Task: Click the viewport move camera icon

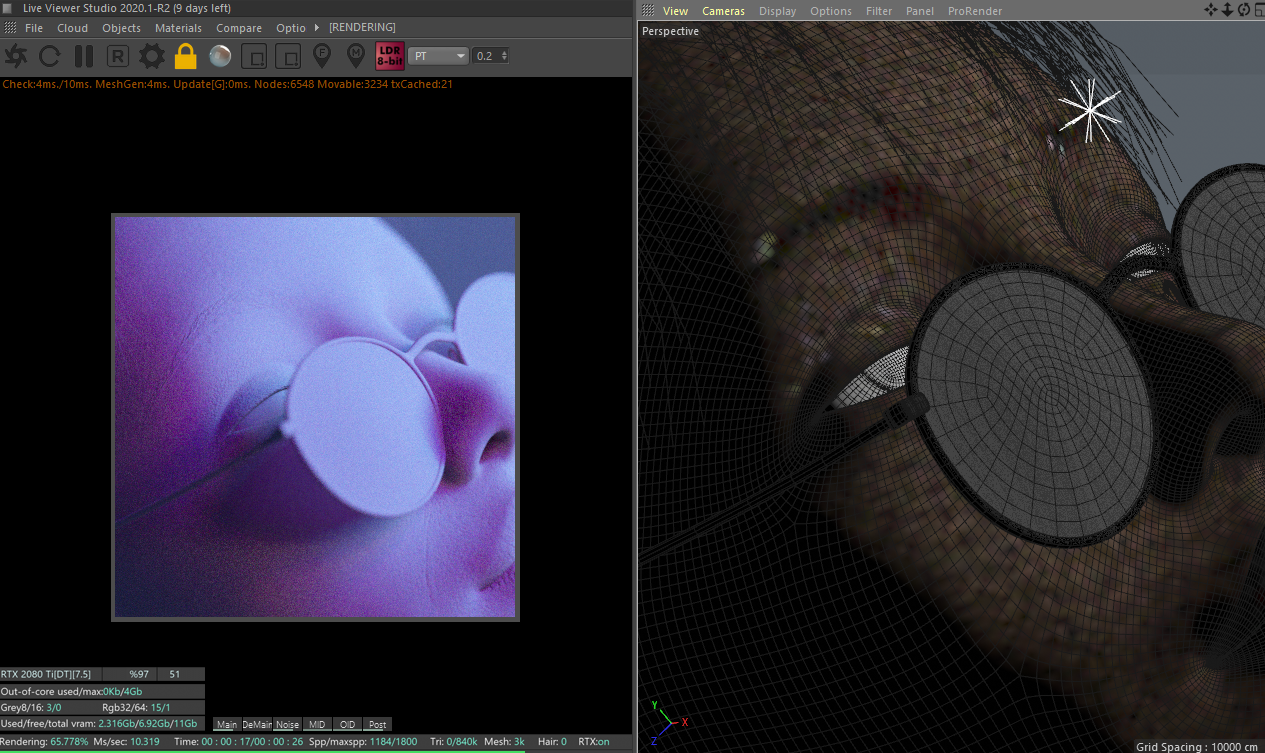Action: coord(1211,10)
